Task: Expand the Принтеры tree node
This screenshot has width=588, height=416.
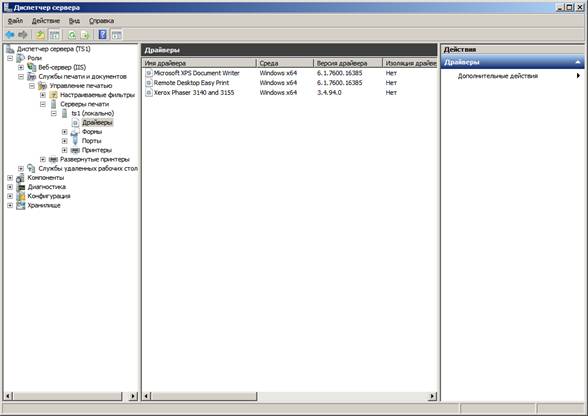Action: click(64, 150)
